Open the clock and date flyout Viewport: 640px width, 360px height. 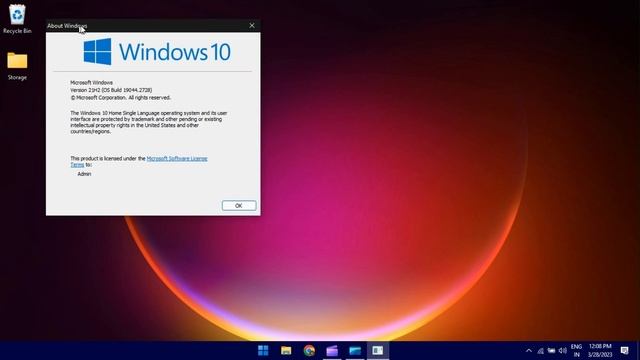[600, 351]
